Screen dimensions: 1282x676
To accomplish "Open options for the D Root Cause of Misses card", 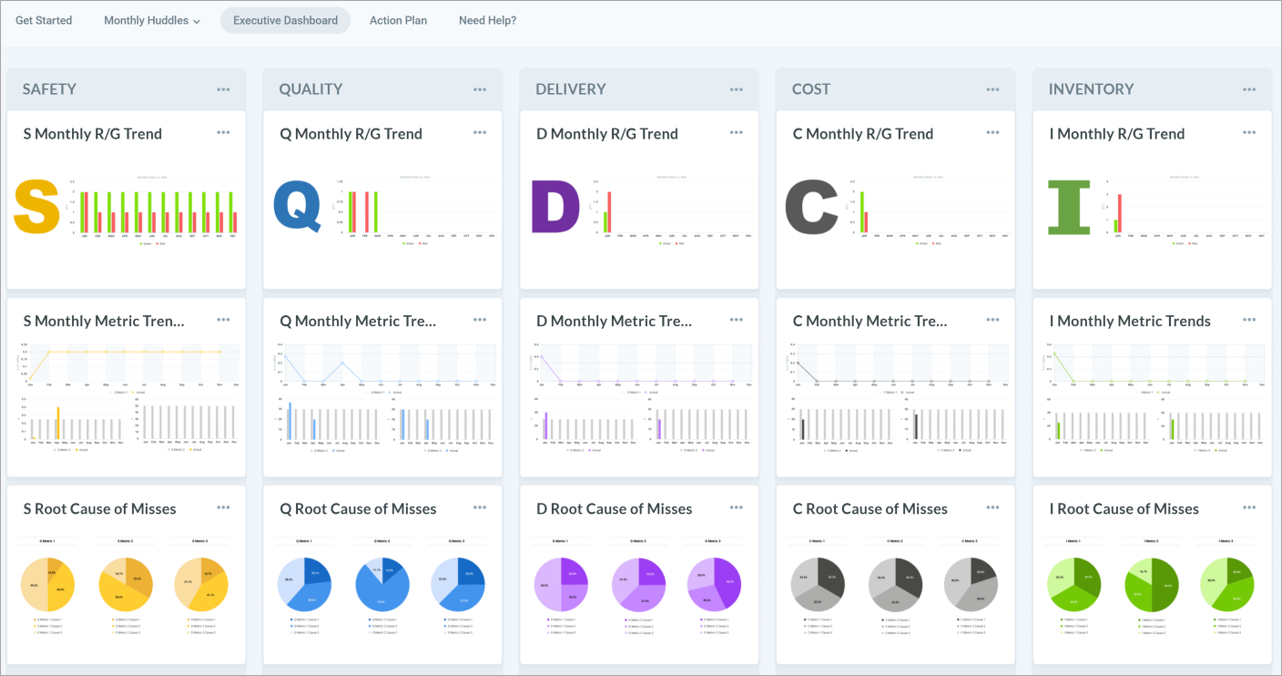I will tap(736, 508).
